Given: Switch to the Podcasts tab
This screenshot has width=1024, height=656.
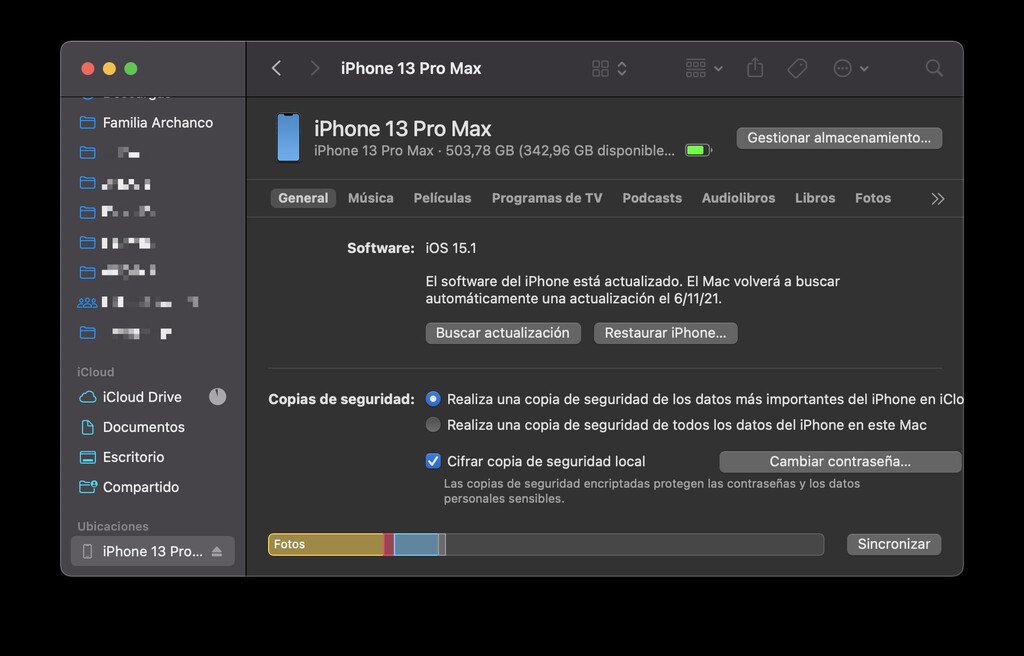Looking at the screenshot, I should pyautogui.click(x=651, y=198).
